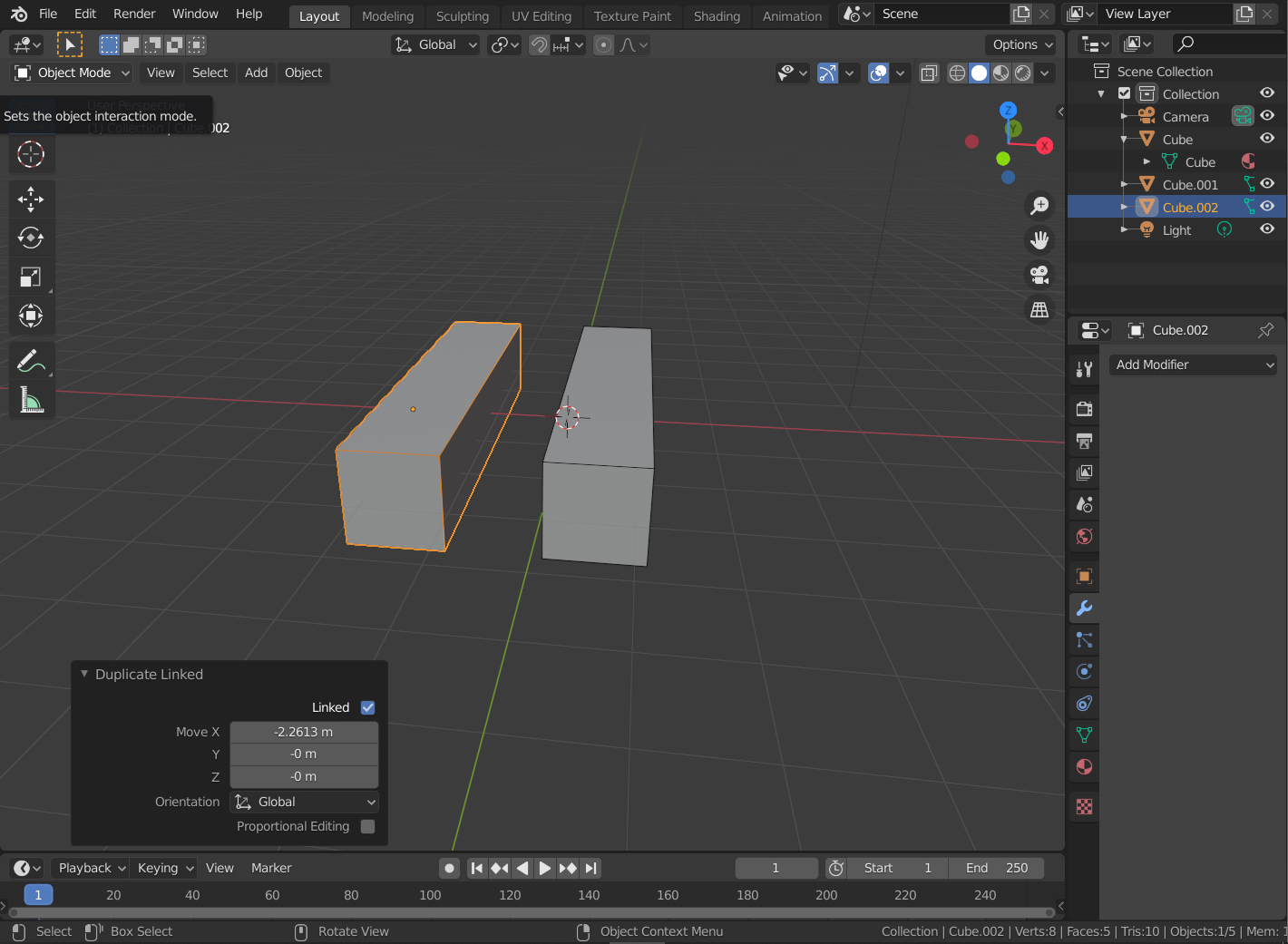Click the timeline horizontal scrollbar
Screen dimensions: 1288x944
click(x=531, y=912)
